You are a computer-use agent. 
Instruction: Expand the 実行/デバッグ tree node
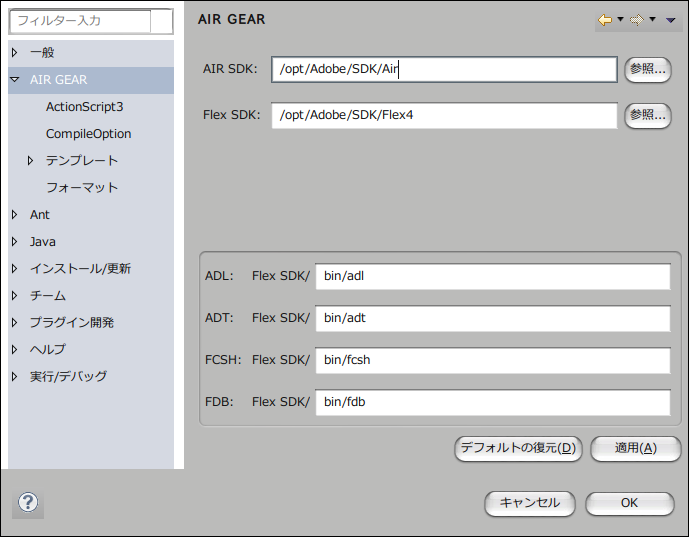pyautogui.click(x=15, y=377)
